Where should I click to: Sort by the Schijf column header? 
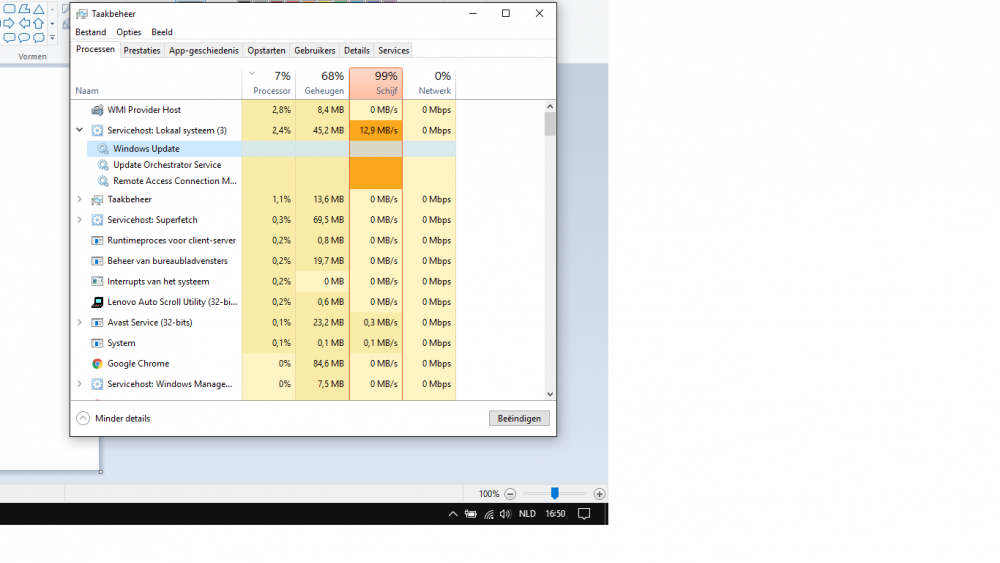pos(376,83)
